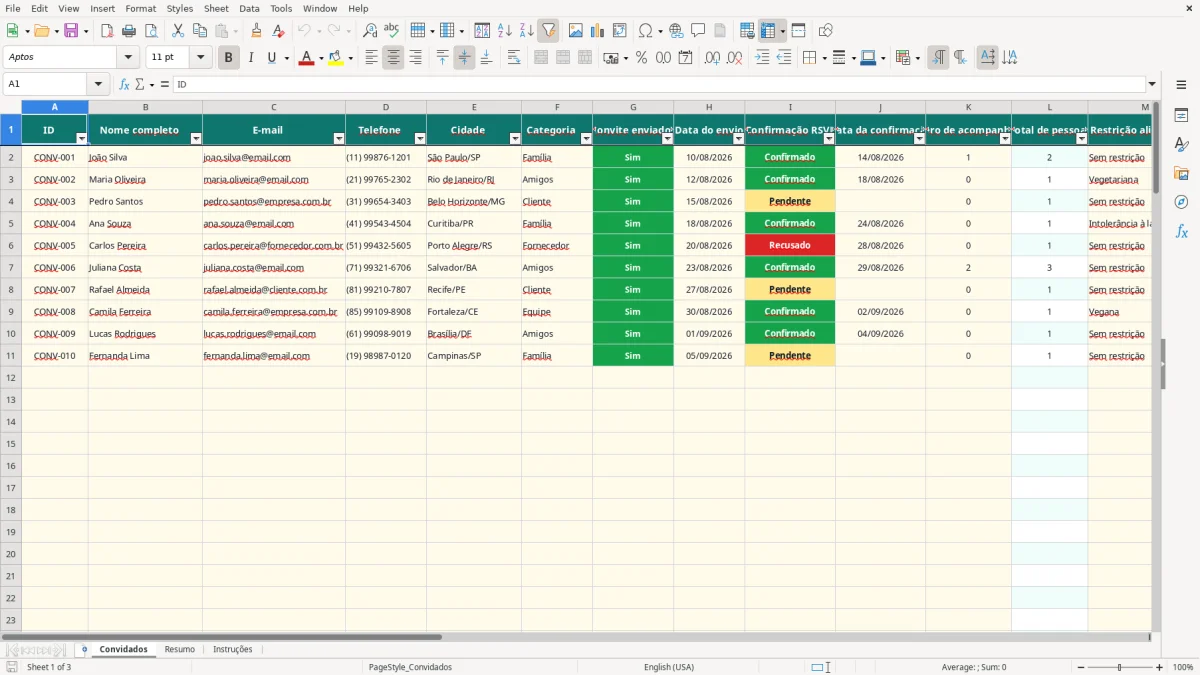Open the Data menu
Viewport: 1200px width, 675px height.
(249, 8)
